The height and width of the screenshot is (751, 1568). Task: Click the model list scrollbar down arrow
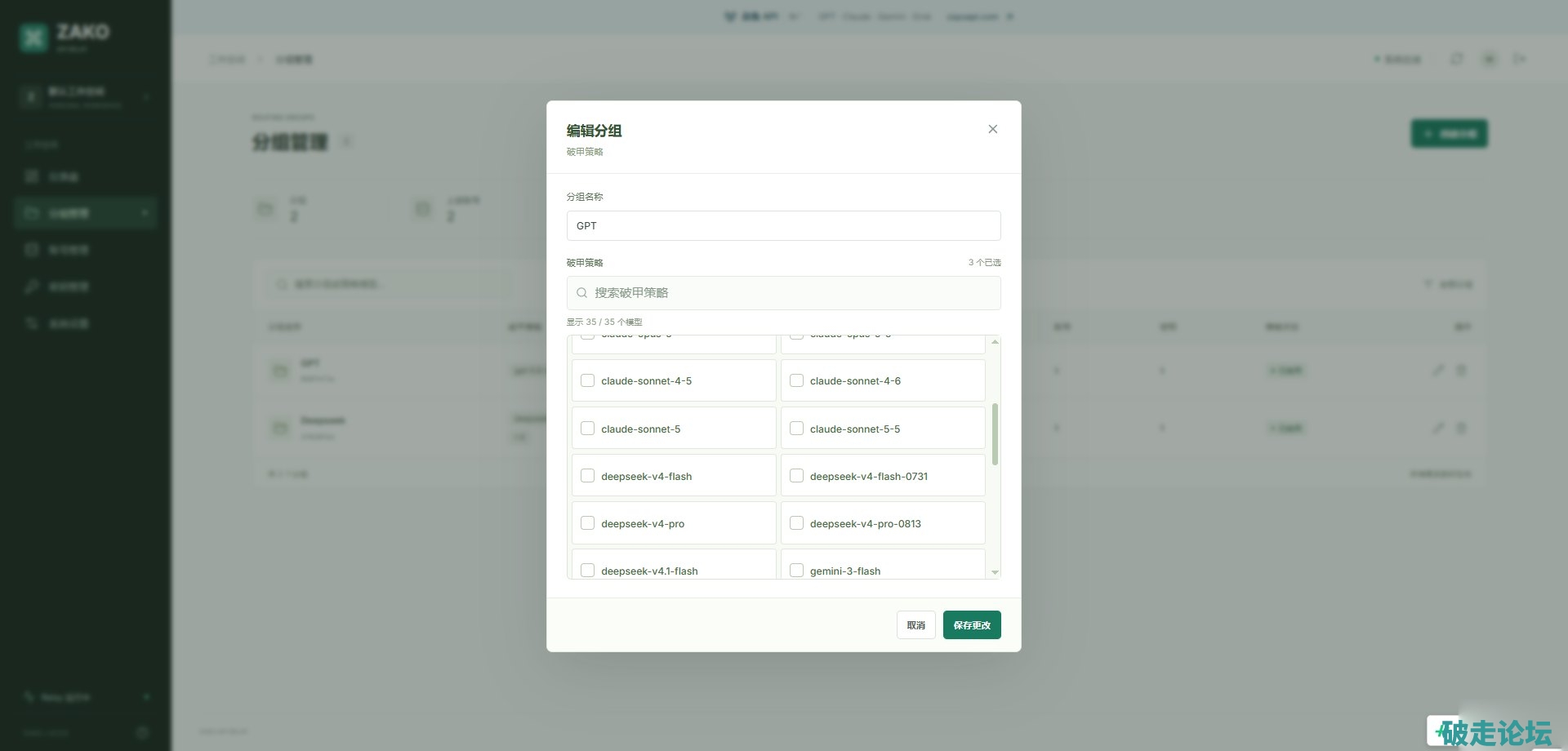point(995,572)
